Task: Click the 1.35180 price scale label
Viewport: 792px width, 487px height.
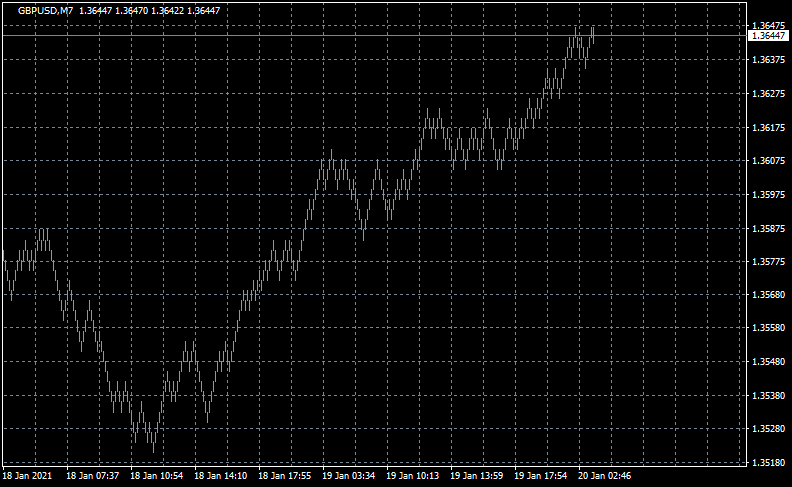Action: click(768, 463)
